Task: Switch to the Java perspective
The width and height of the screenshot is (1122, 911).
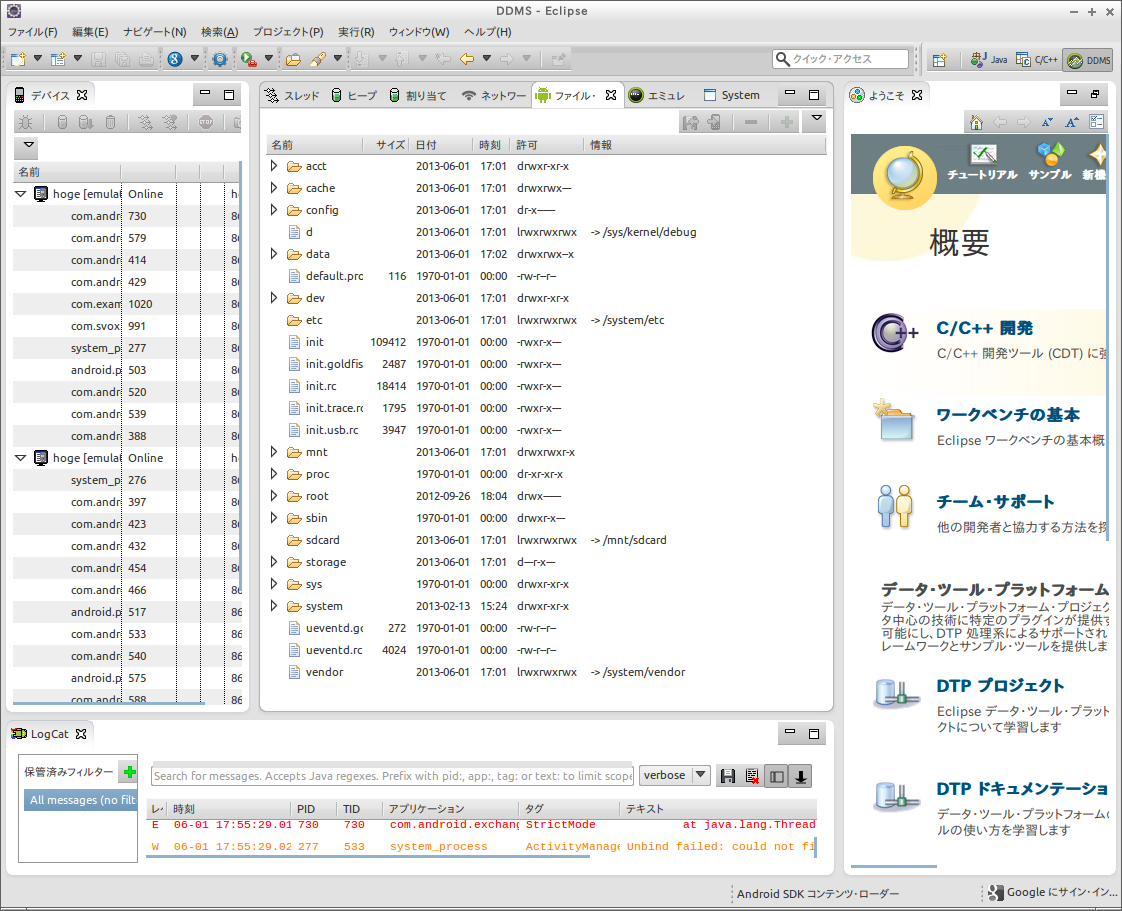Action: pyautogui.click(x=990, y=60)
